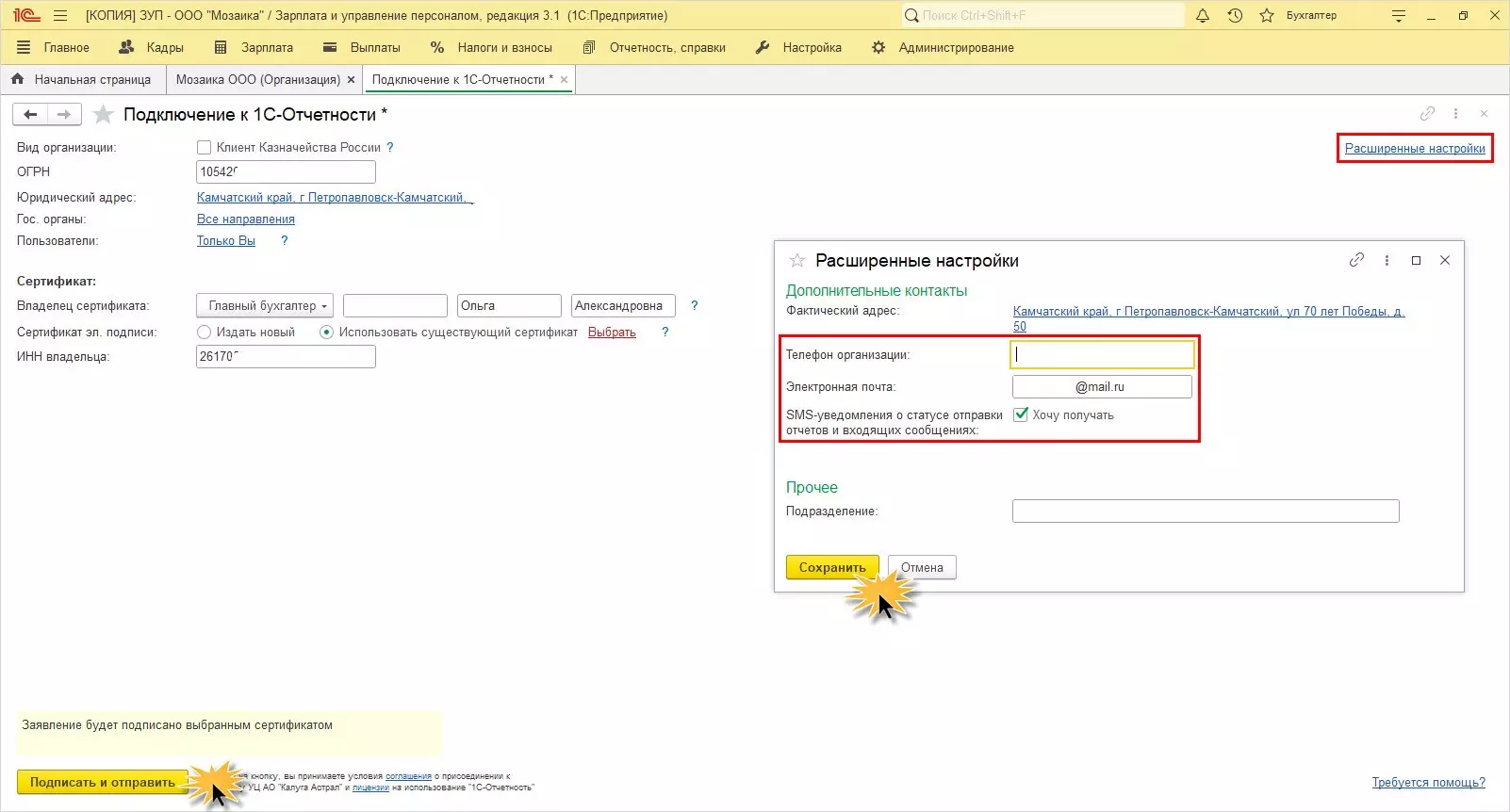Copy link to the Подключение form
1510x812 pixels.
[1427, 114]
